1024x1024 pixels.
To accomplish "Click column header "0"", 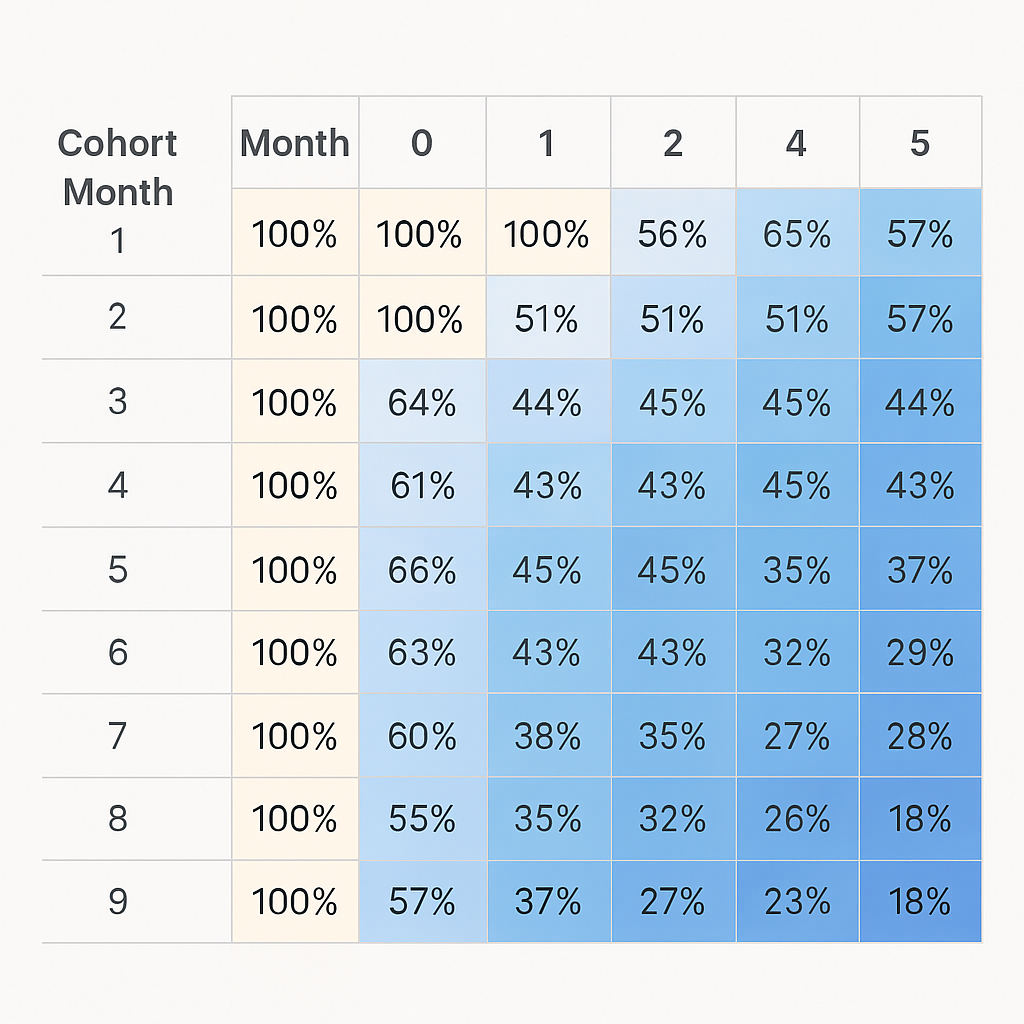I will [422, 143].
